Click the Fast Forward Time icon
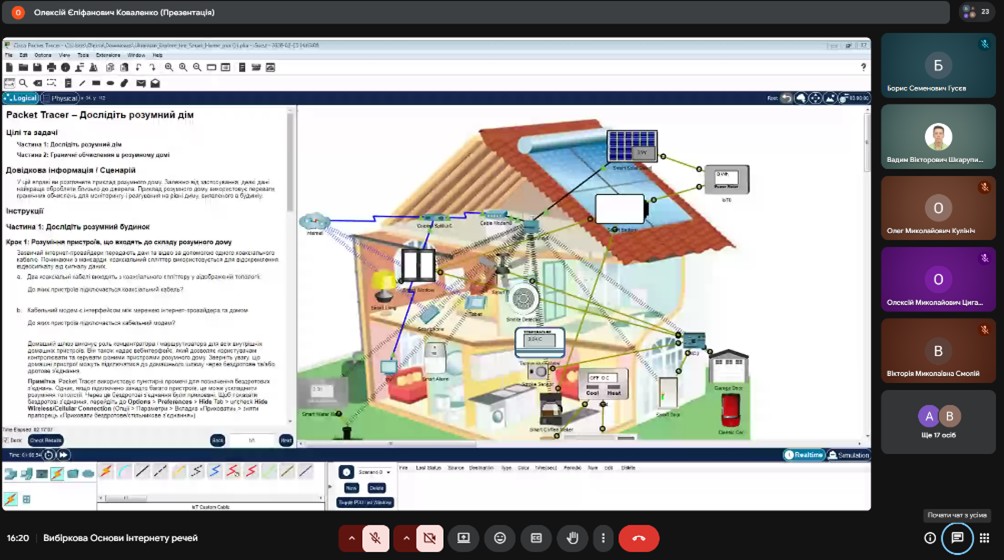 click(x=63, y=455)
